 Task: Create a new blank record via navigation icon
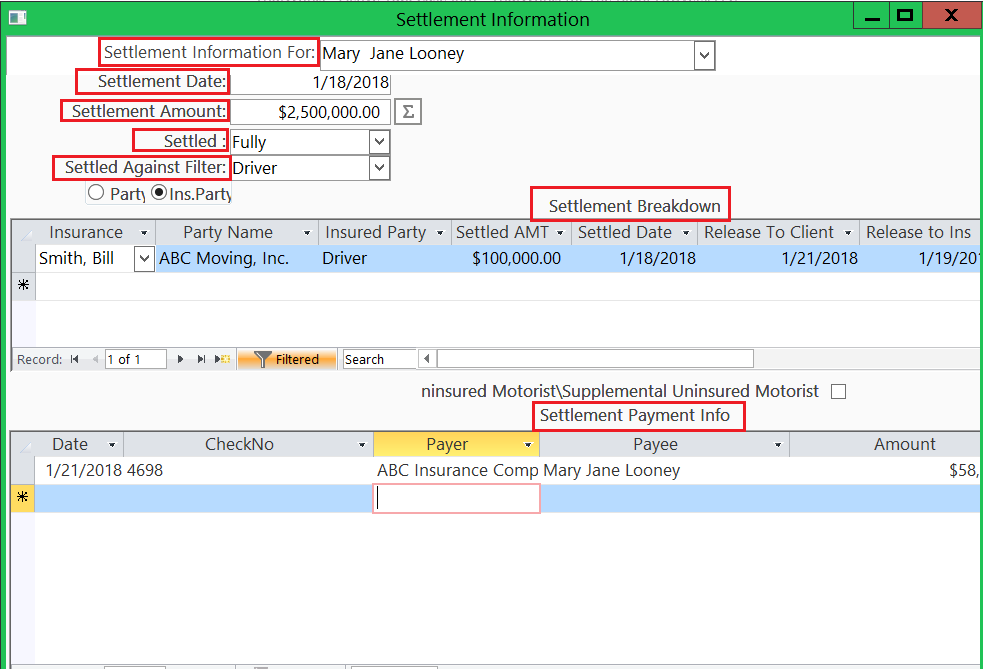(x=221, y=358)
